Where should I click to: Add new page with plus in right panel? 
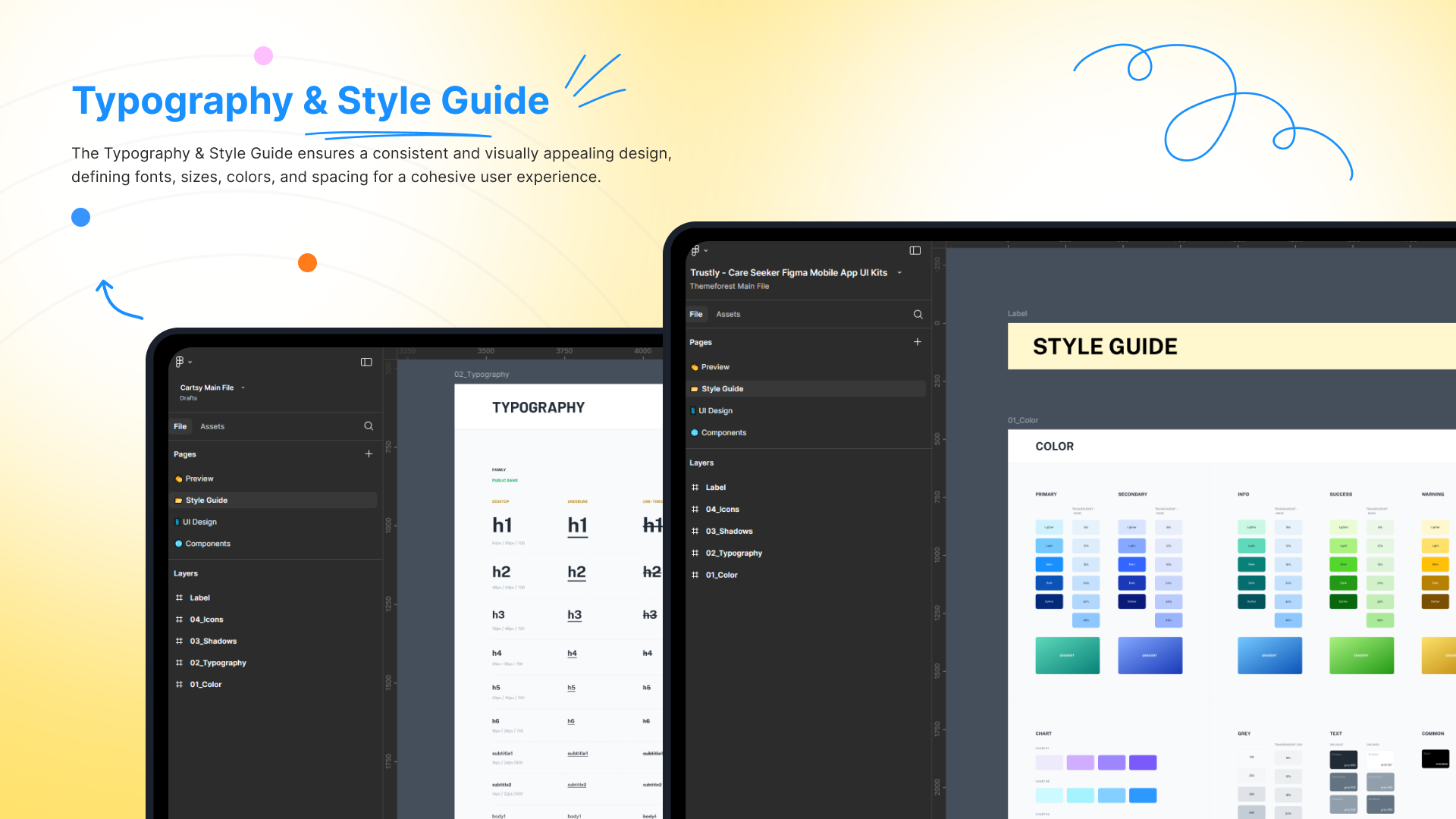click(918, 342)
